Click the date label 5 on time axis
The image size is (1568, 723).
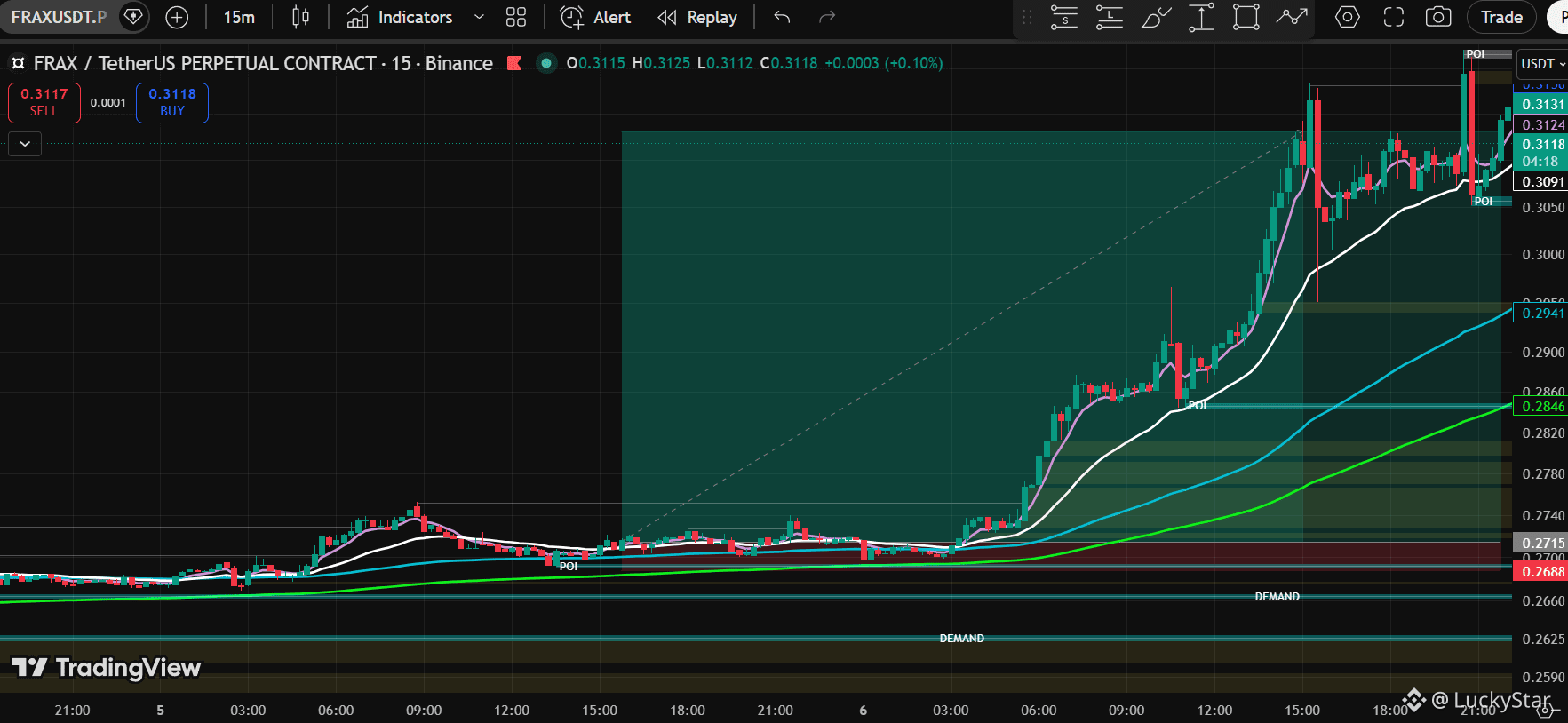coord(160,710)
